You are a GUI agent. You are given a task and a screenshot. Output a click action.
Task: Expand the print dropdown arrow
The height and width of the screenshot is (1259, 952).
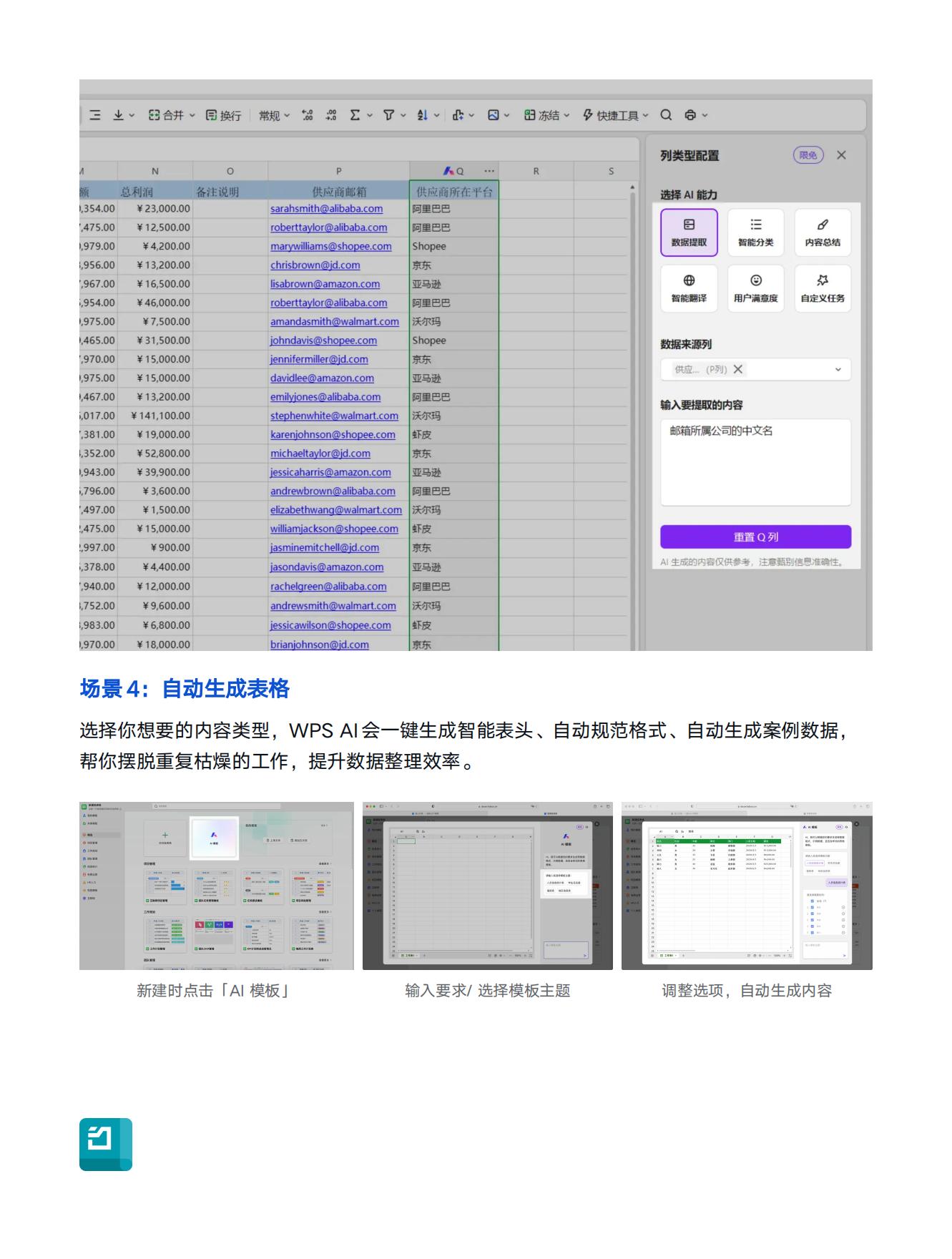click(x=705, y=115)
